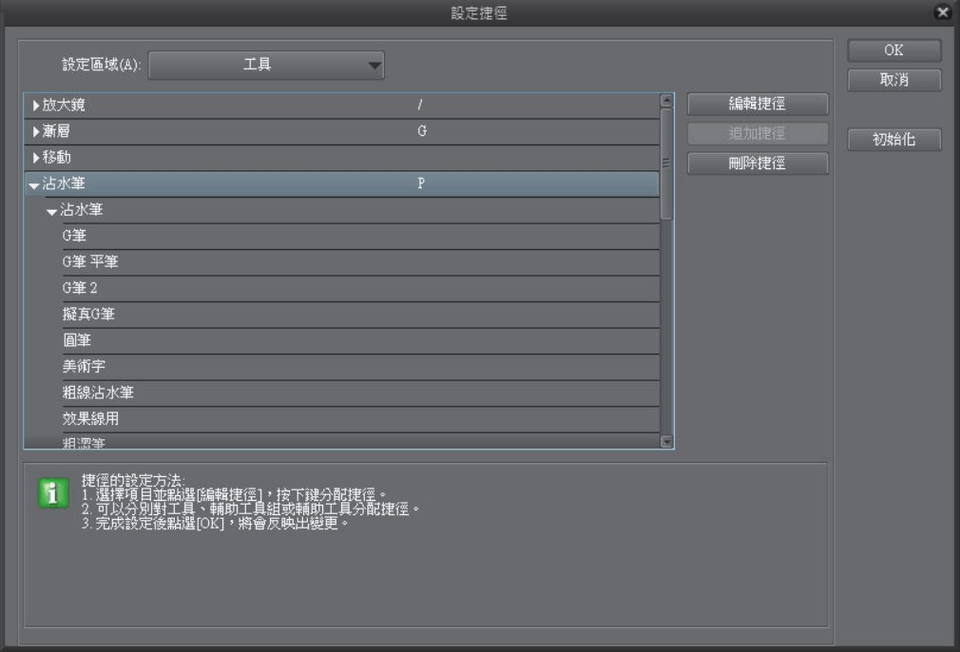Click the / shortcut cell for 放大鏡
The image size is (960, 652).
[420, 105]
